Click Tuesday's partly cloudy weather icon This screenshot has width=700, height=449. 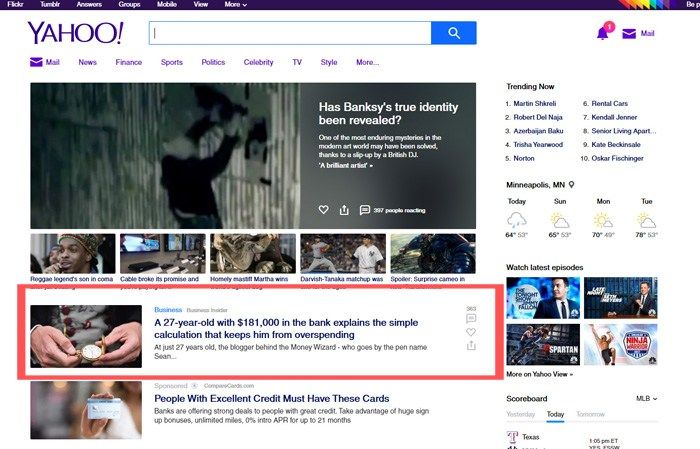pos(646,220)
